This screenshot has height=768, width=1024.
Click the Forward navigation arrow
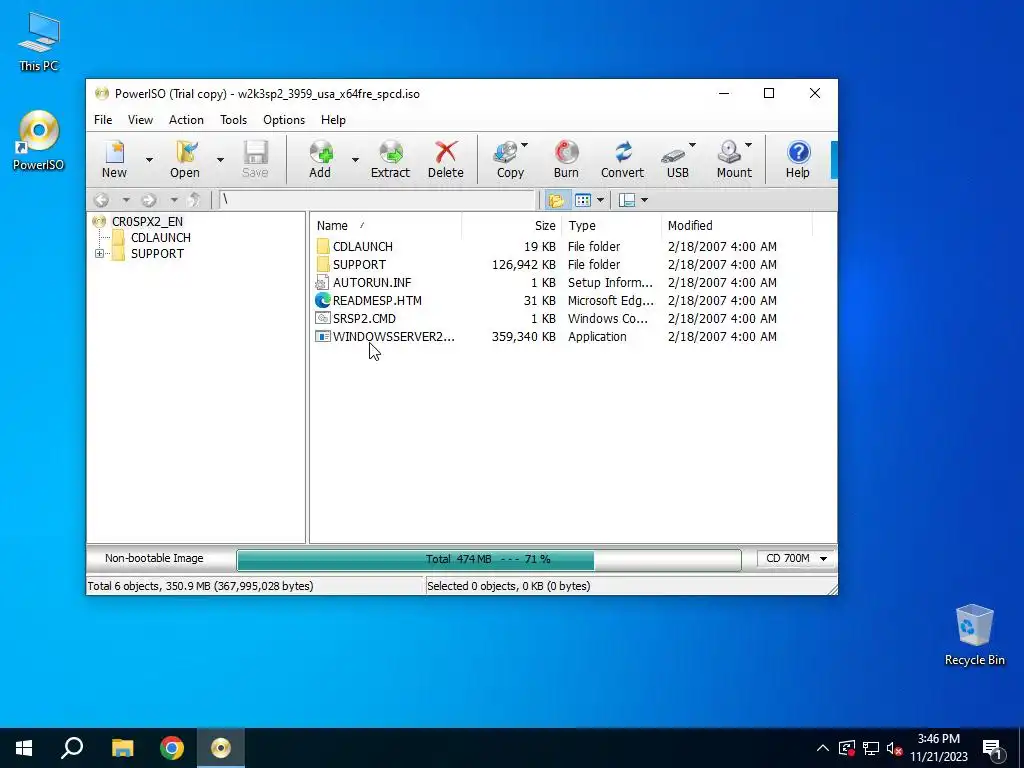point(149,200)
